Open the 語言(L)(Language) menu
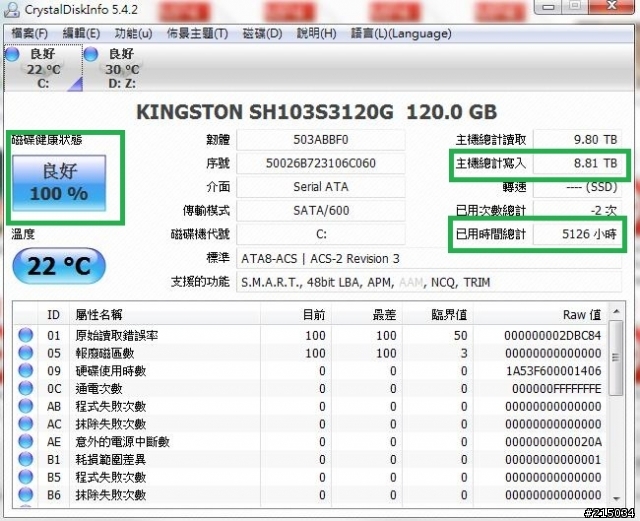Viewport: 640px width, 521px height. [x=401, y=33]
